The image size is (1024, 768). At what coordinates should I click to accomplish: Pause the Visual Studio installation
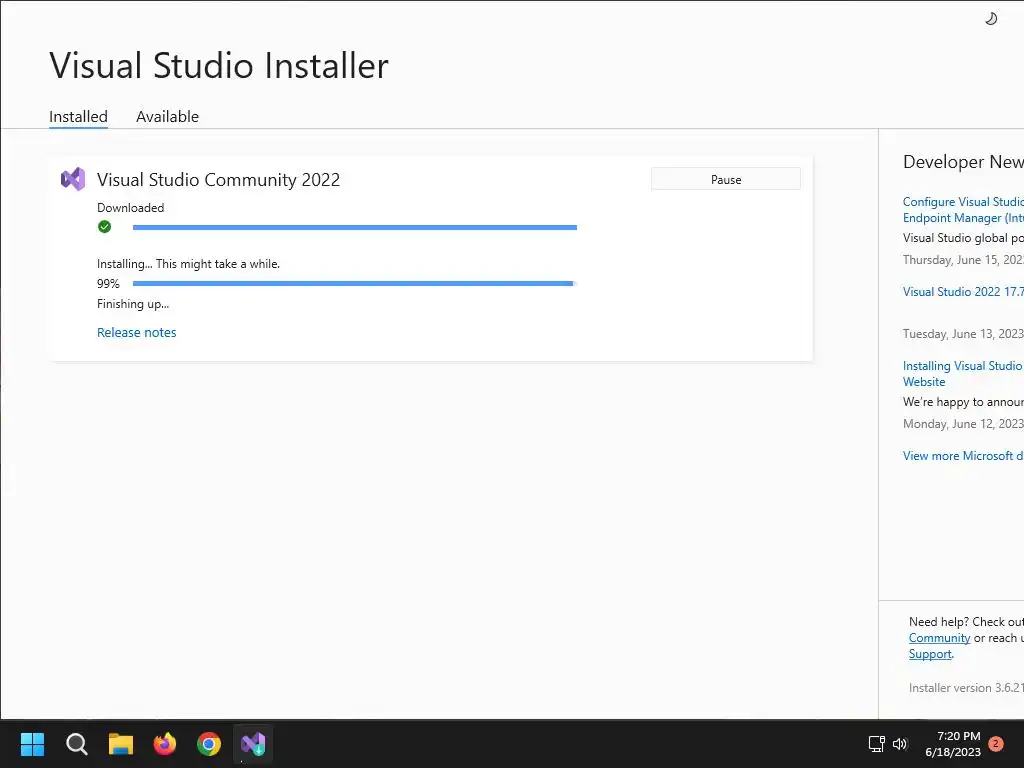pos(726,179)
